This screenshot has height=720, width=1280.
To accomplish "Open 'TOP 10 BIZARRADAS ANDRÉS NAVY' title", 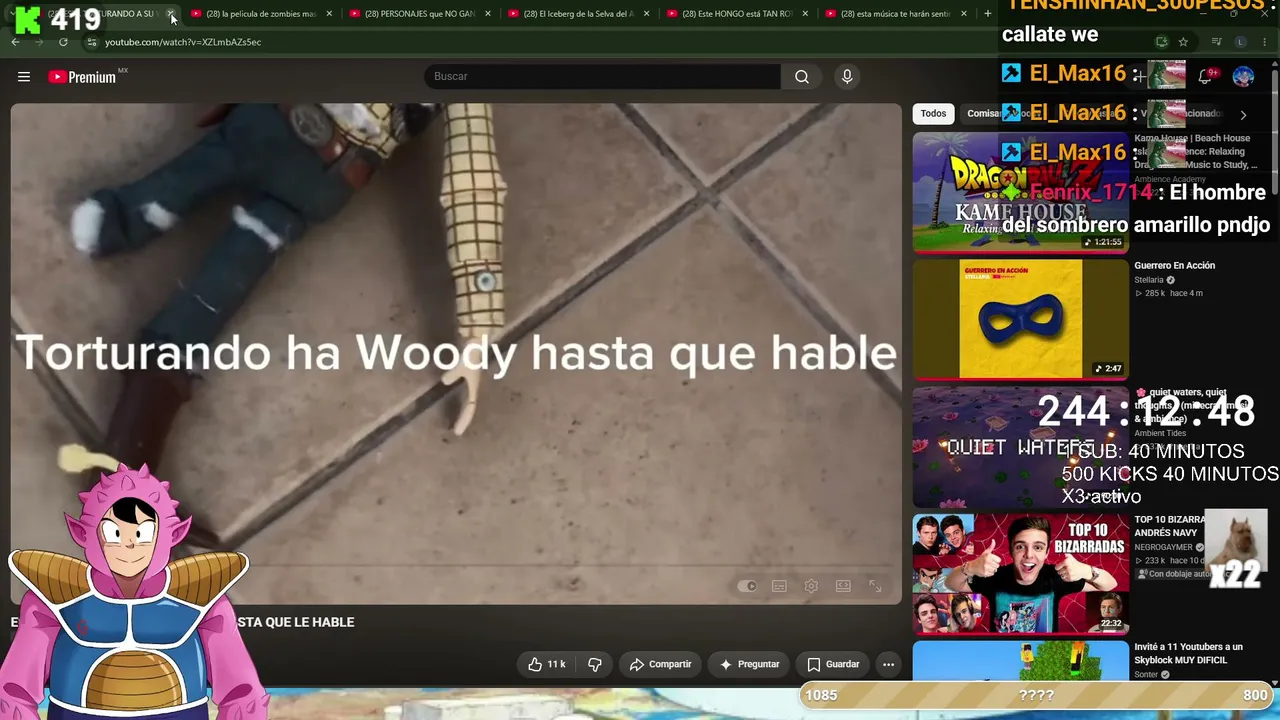I will tap(1169, 526).
